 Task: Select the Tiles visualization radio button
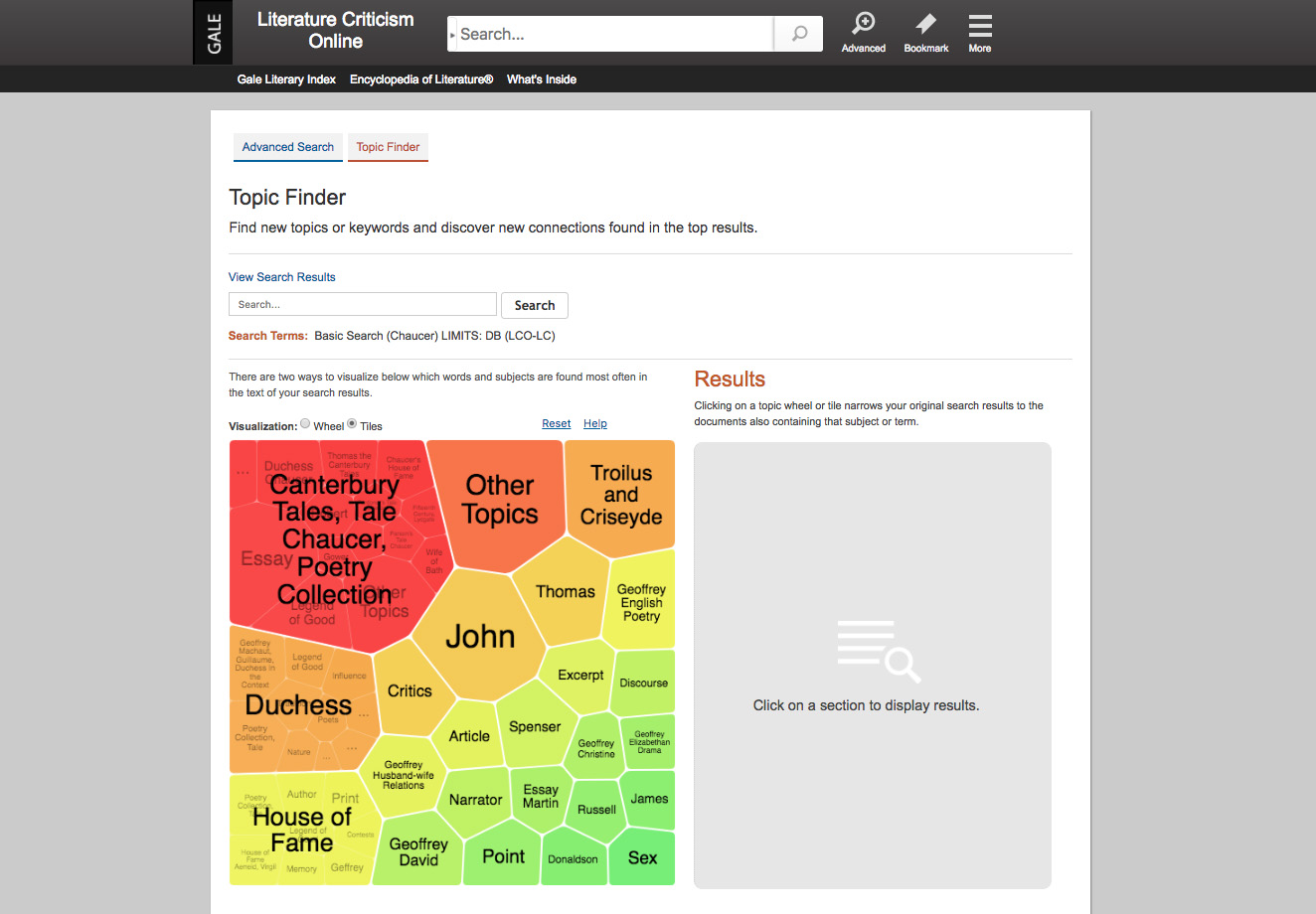pos(352,423)
